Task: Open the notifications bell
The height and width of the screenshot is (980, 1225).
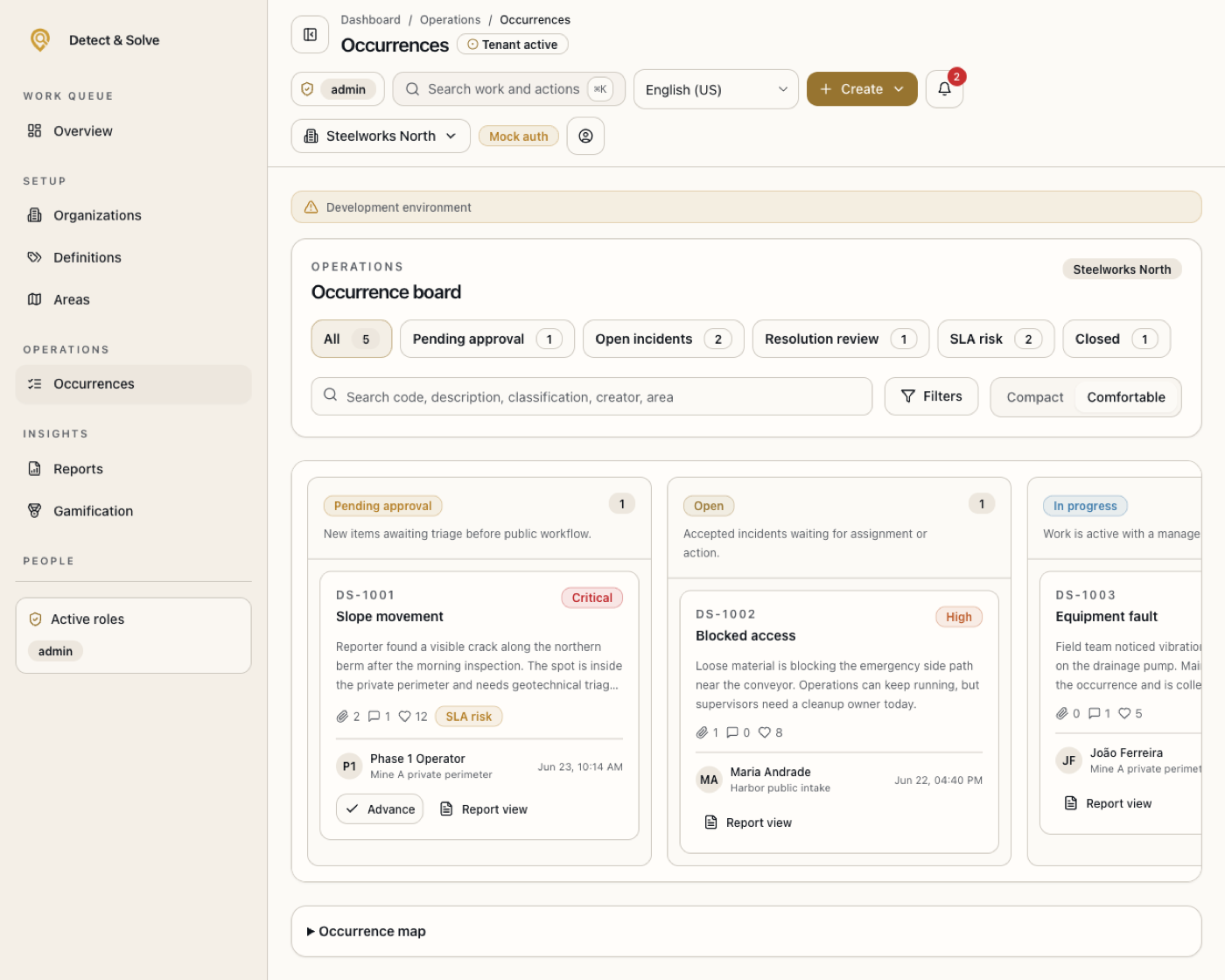Action: (x=944, y=89)
